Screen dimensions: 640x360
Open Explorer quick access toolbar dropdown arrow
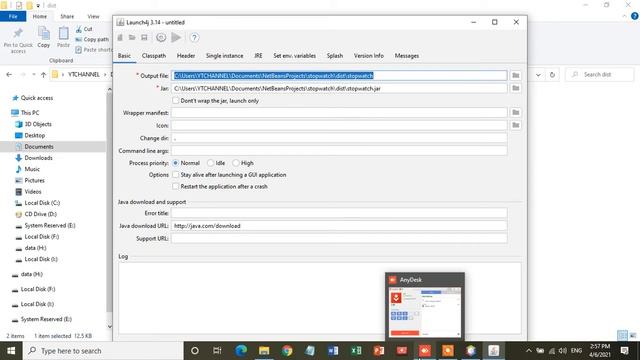38,6
